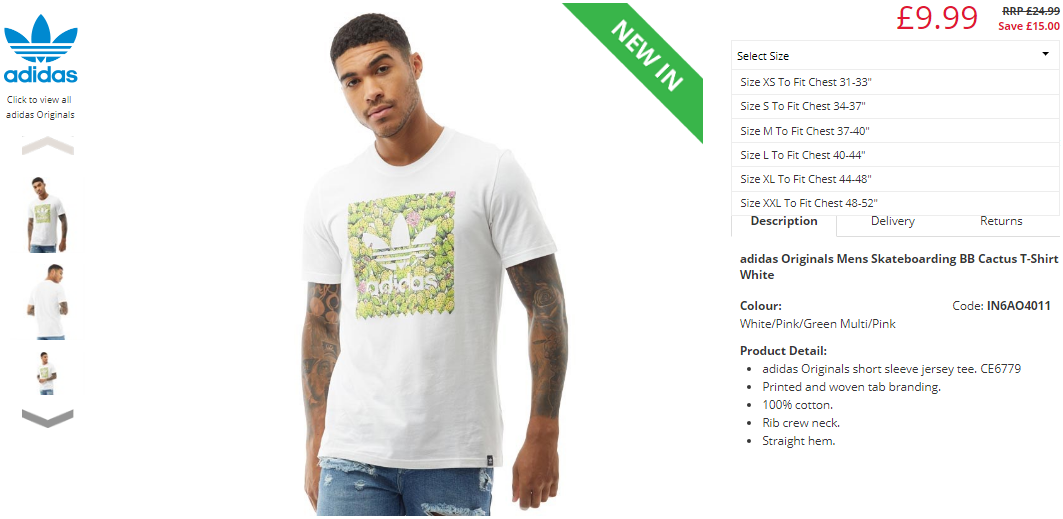Click the down arrow below thumbnails

[47, 418]
